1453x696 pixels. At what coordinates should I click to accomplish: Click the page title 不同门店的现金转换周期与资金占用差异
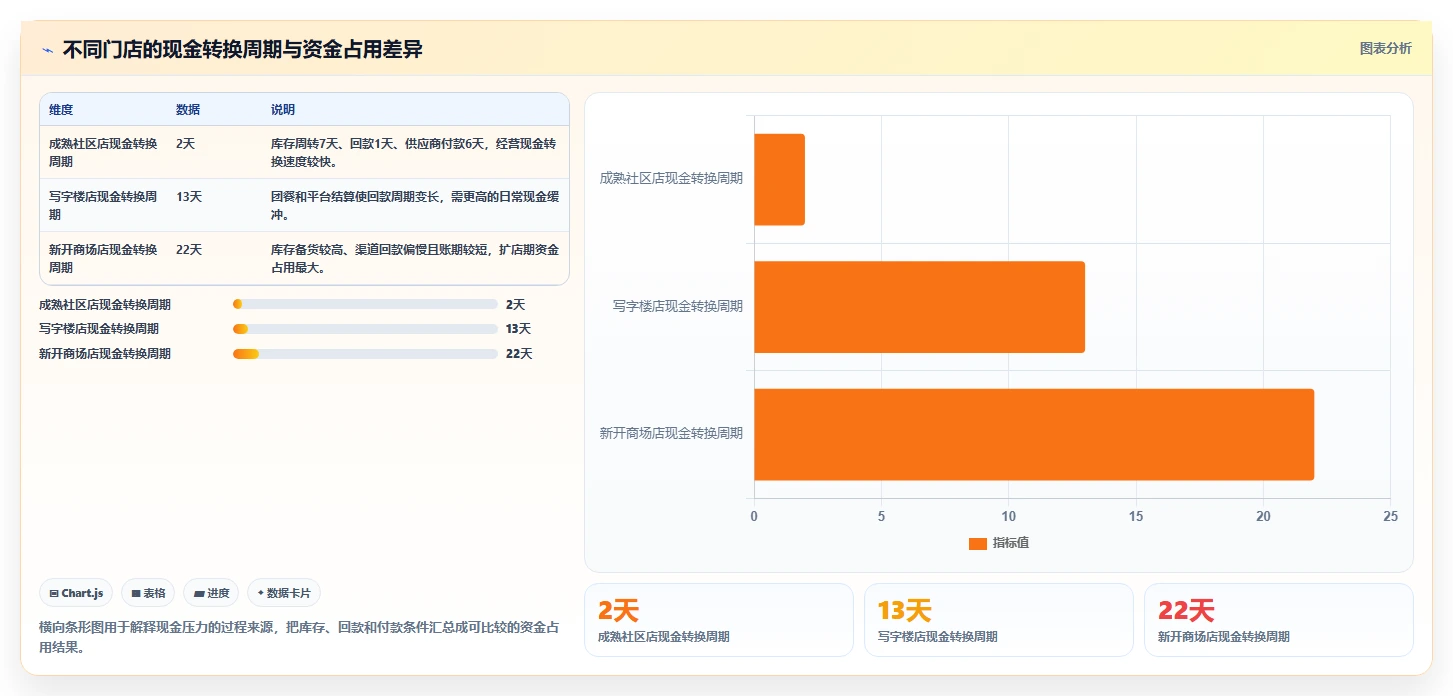(x=242, y=49)
